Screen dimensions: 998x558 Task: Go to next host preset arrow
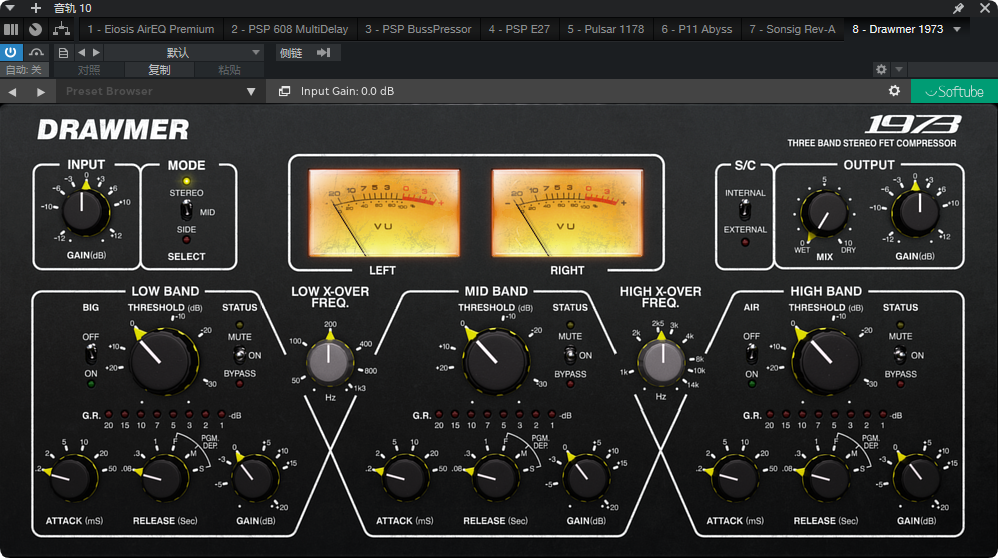tap(96, 52)
